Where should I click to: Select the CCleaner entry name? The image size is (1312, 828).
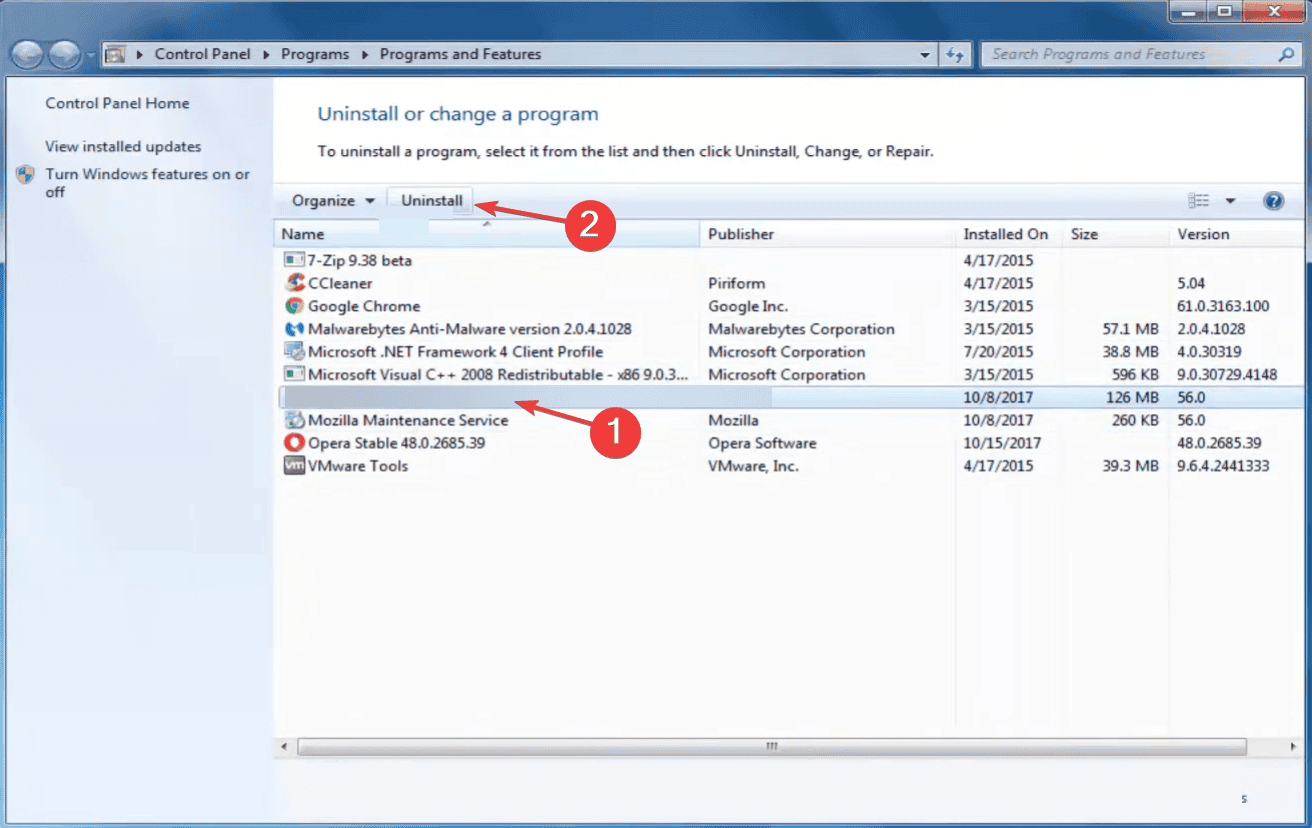coord(340,283)
